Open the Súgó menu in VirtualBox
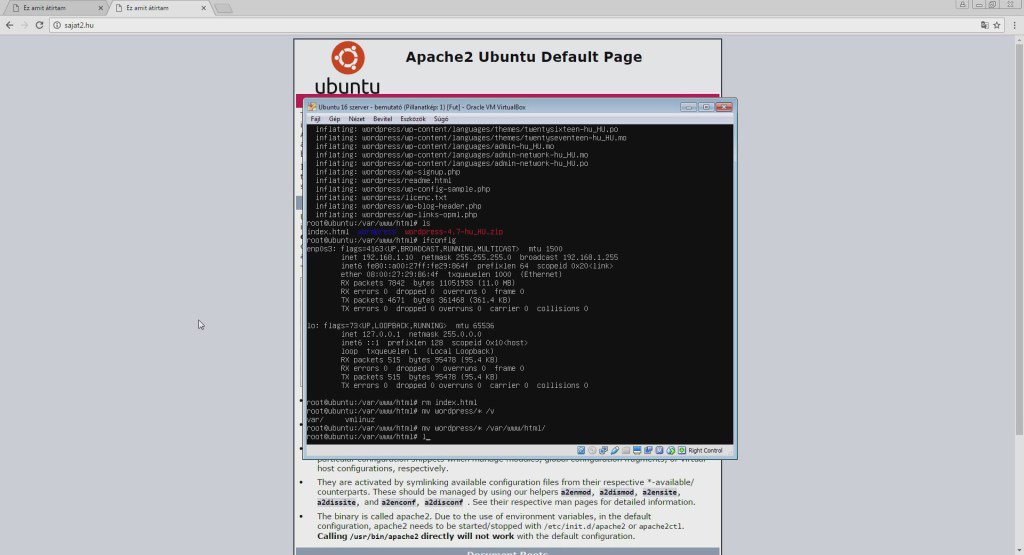 (441, 119)
